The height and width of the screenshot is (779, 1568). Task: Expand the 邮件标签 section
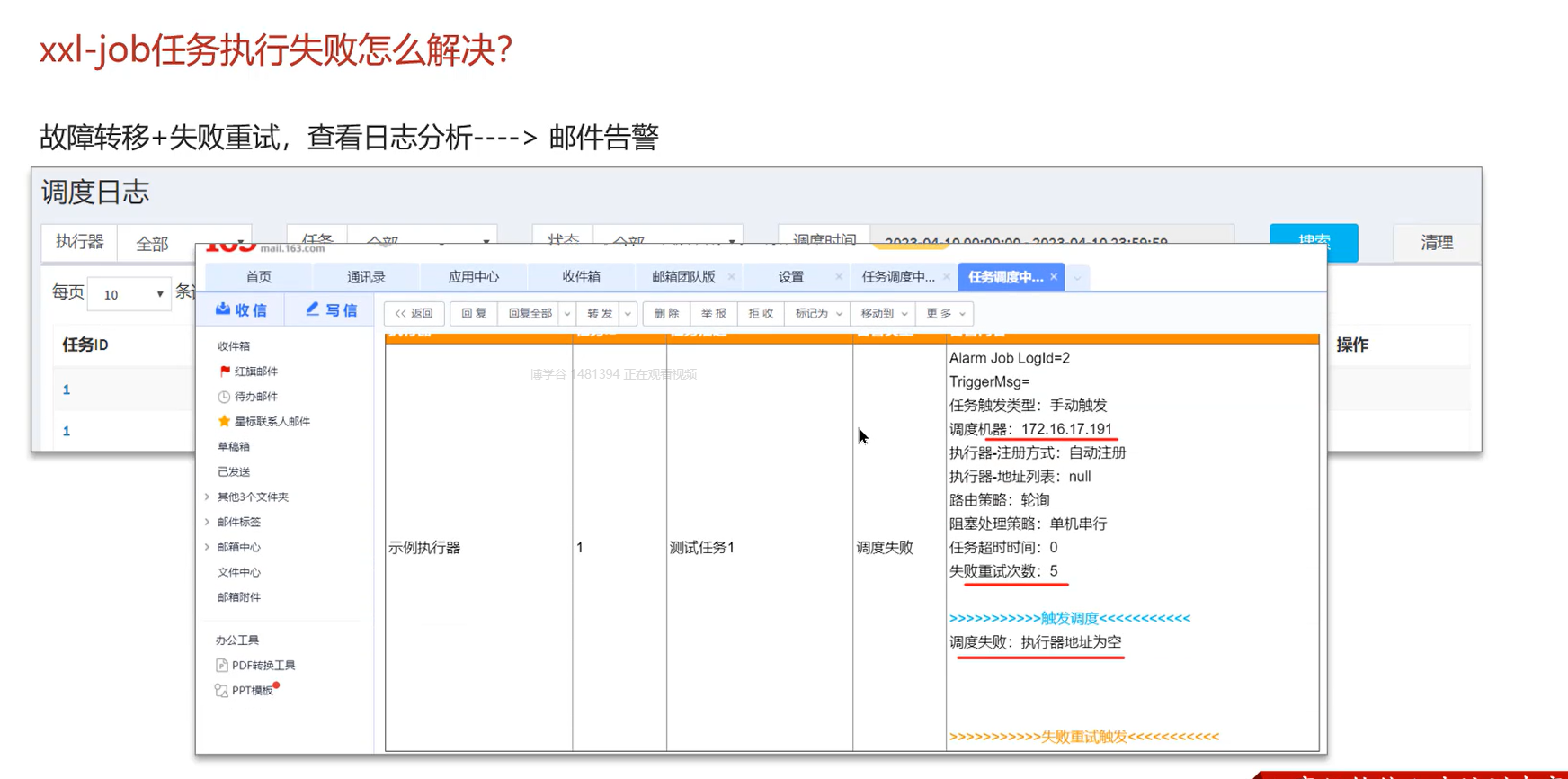208,522
